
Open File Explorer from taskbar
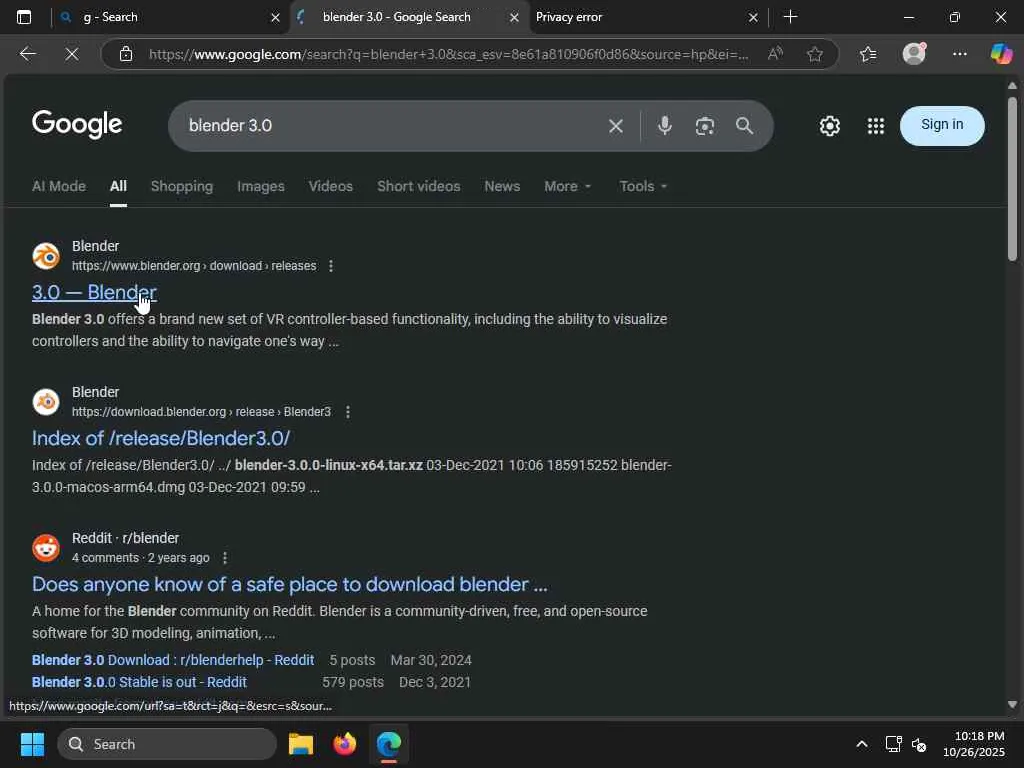tap(301, 744)
